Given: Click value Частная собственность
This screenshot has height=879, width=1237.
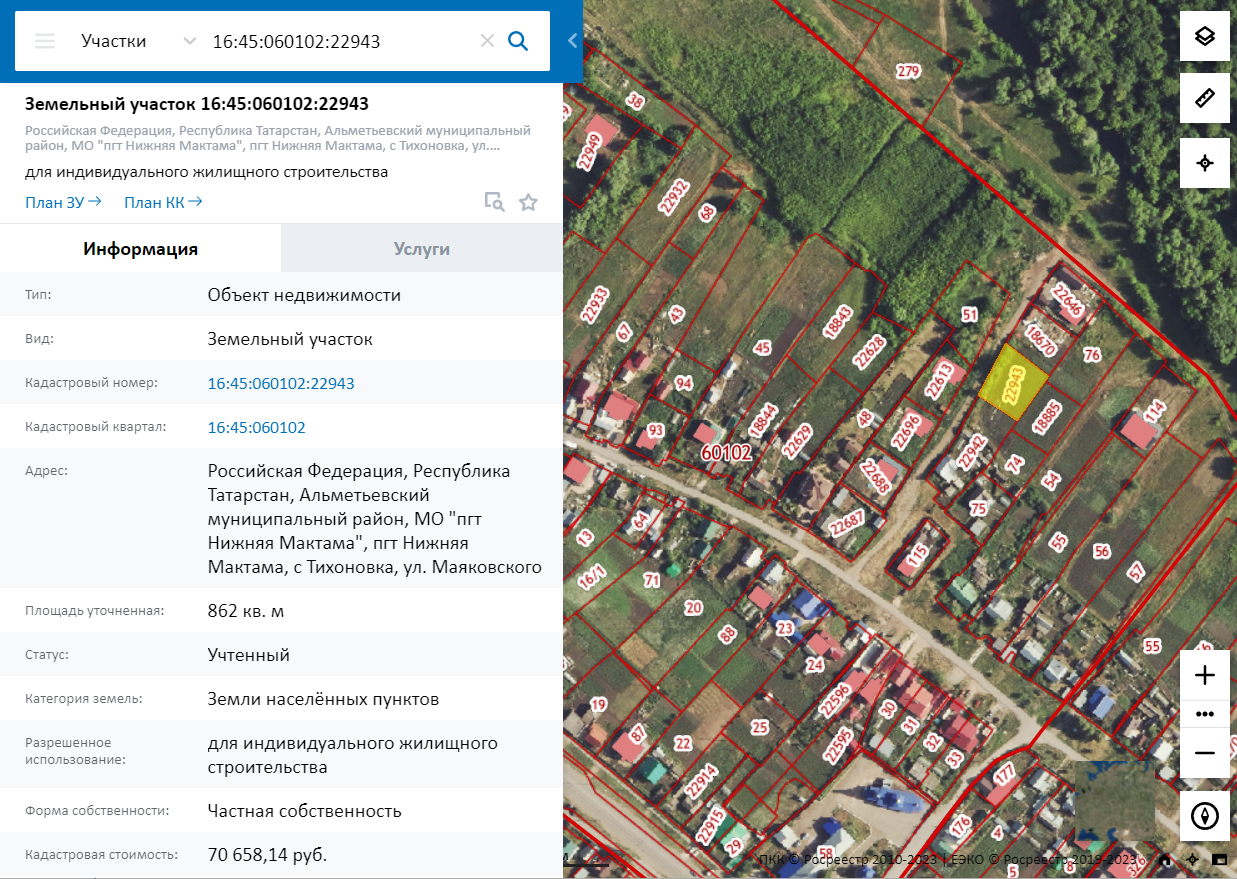Looking at the screenshot, I should click(x=305, y=811).
